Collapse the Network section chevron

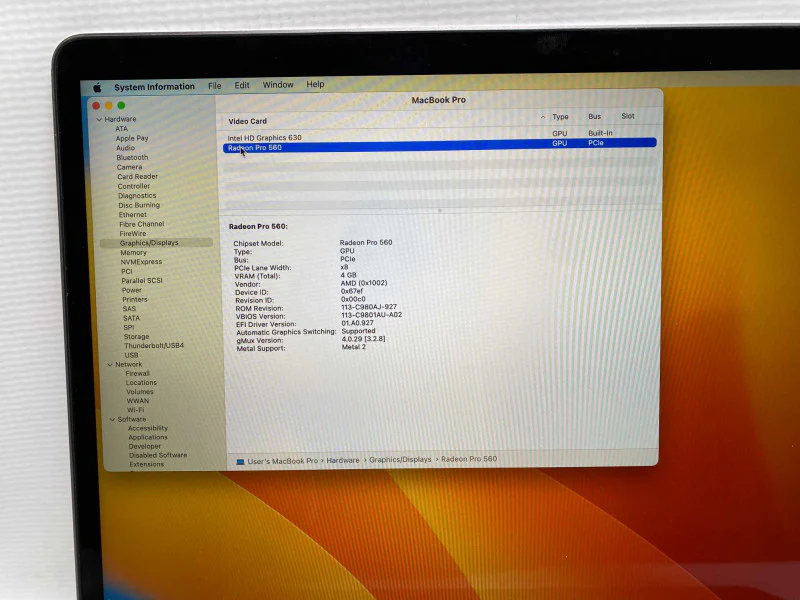[x=110, y=365]
